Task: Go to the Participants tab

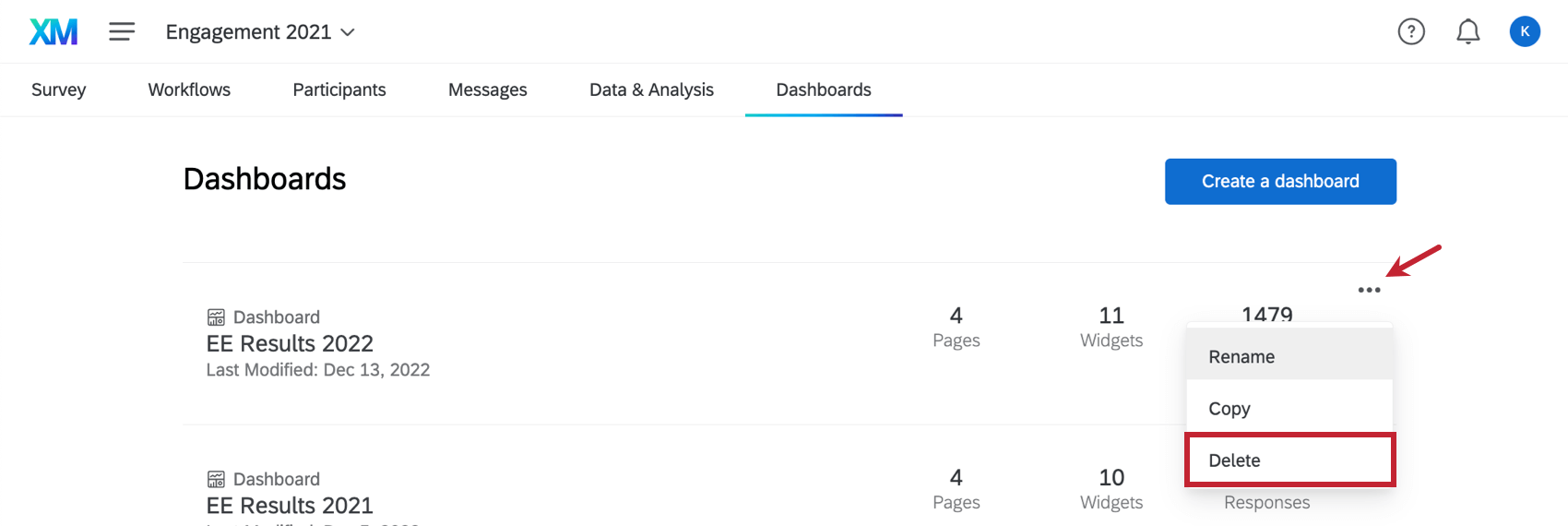Action: click(x=339, y=90)
